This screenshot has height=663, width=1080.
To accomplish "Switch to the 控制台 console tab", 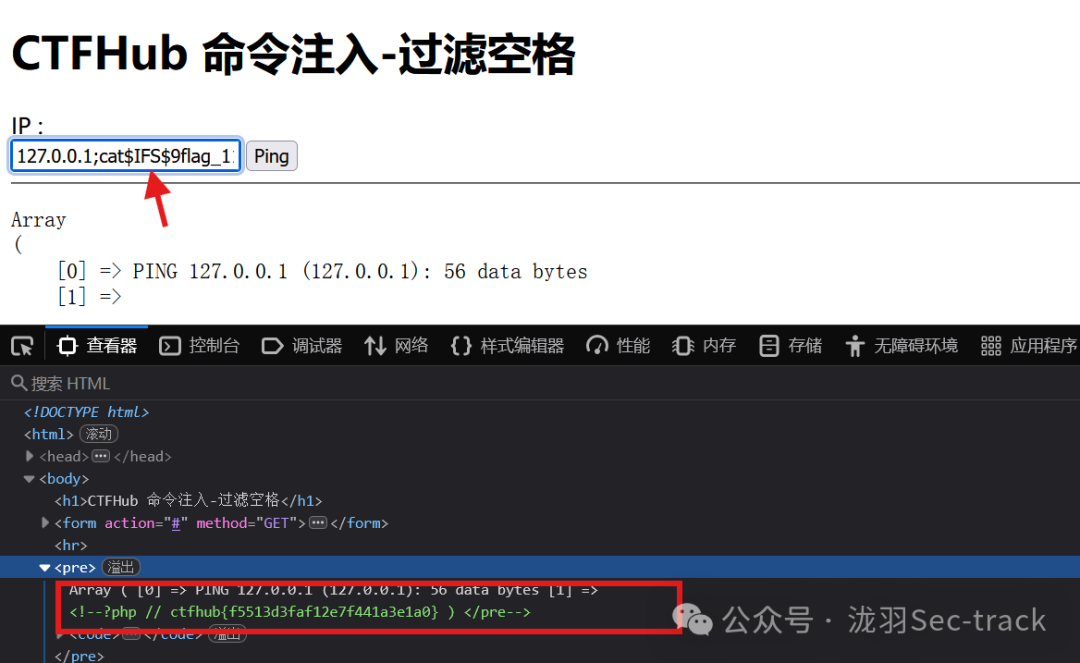I will point(199,346).
